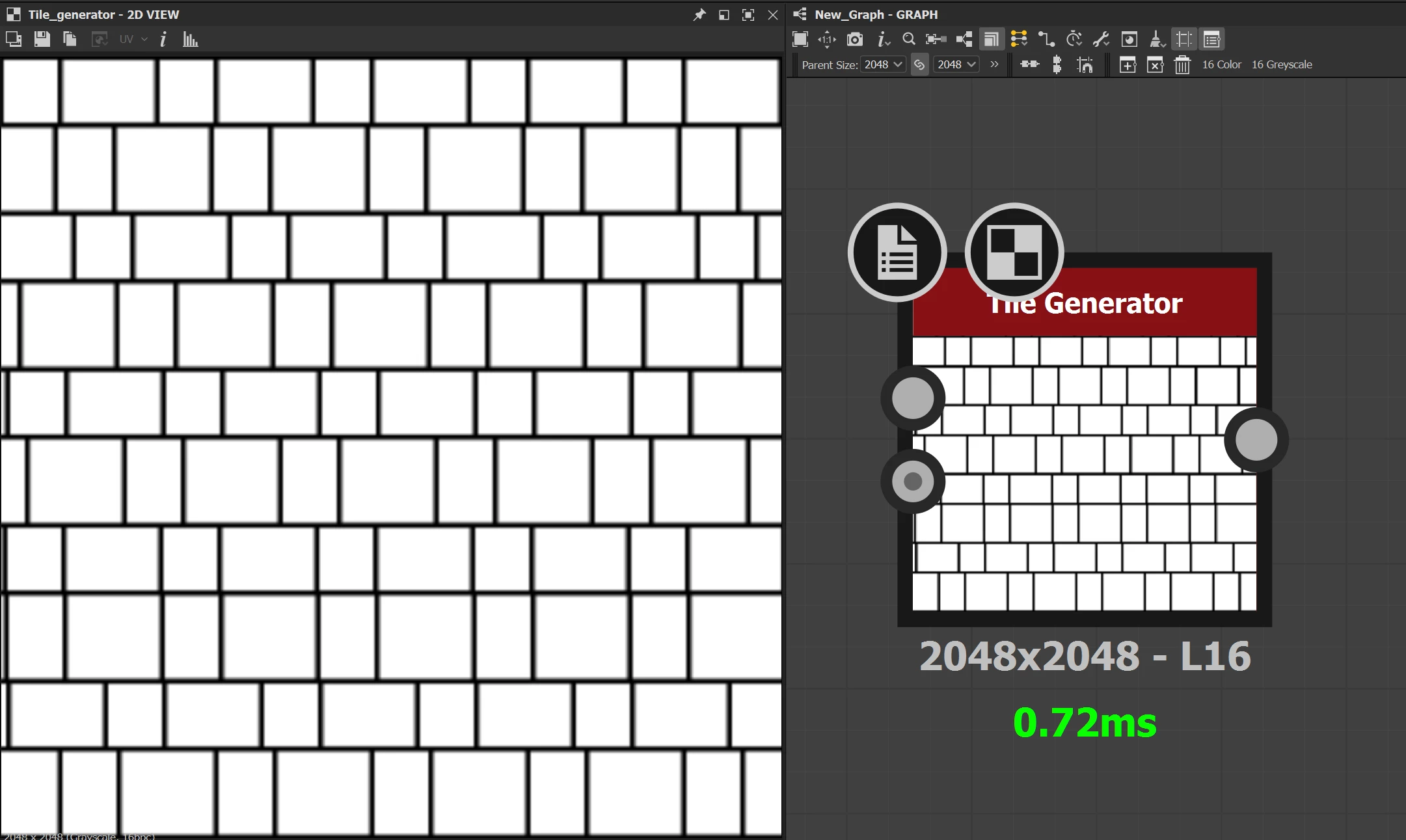Expand hidden toolbar items with double chevron
This screenshot has height=840, width=1406.
(994, 64)
